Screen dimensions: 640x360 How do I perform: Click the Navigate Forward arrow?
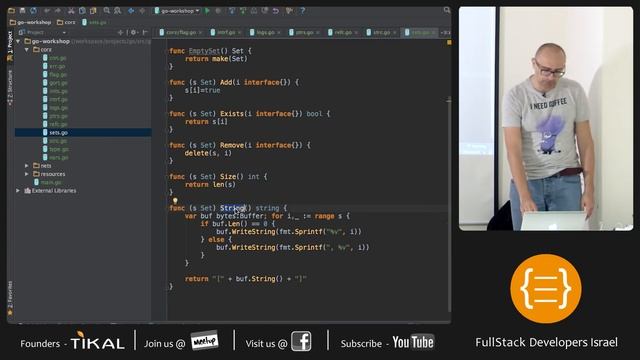pos(142,11)
